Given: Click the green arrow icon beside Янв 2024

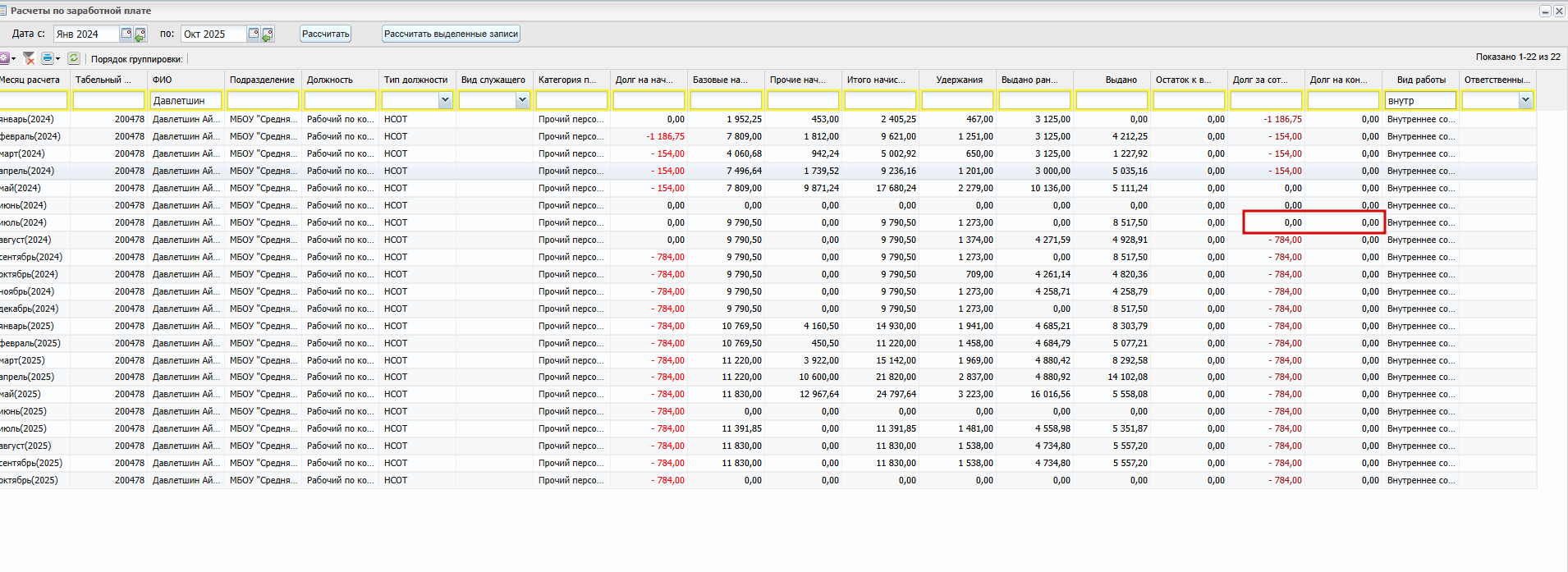Looking at the screenshot, I should pos(140,34).
